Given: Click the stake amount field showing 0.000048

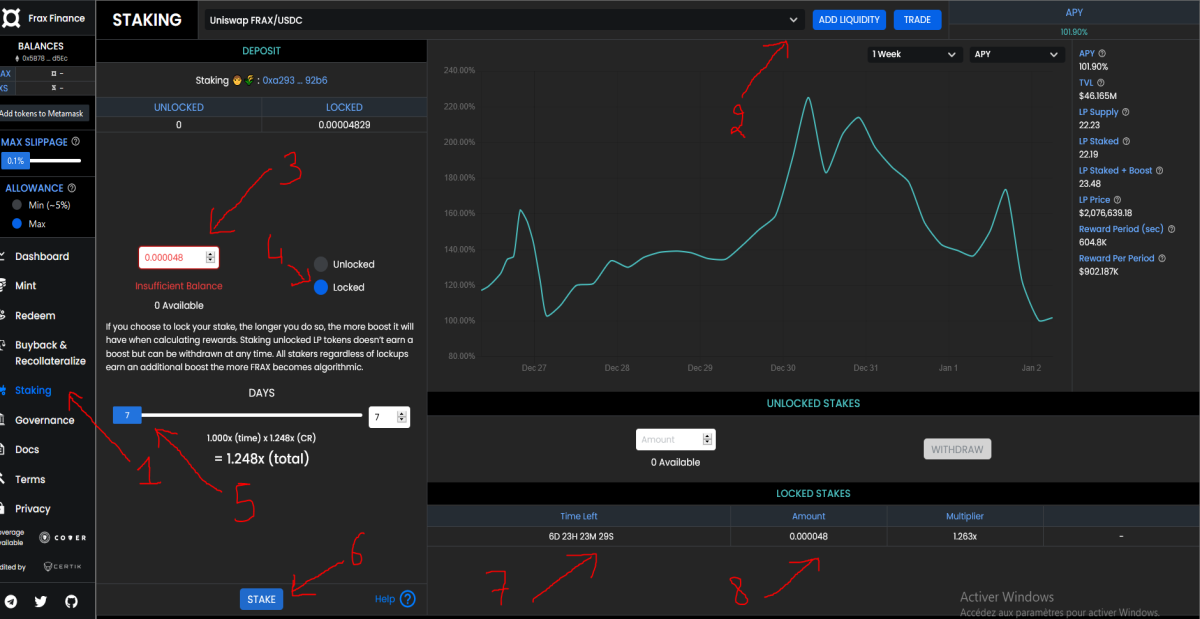Looking at the screenshot, I should tap(178, 257).
